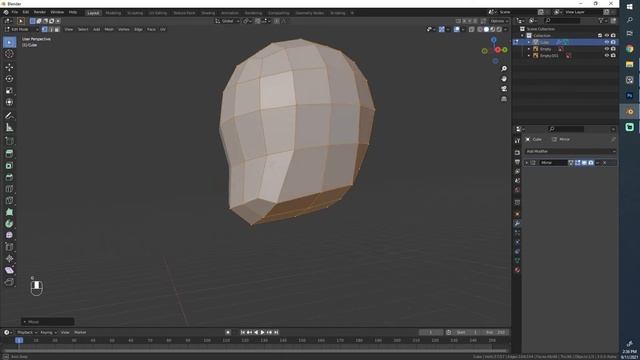
Task: Open the Edit Mode dropdown
Action: coord(22,29)
